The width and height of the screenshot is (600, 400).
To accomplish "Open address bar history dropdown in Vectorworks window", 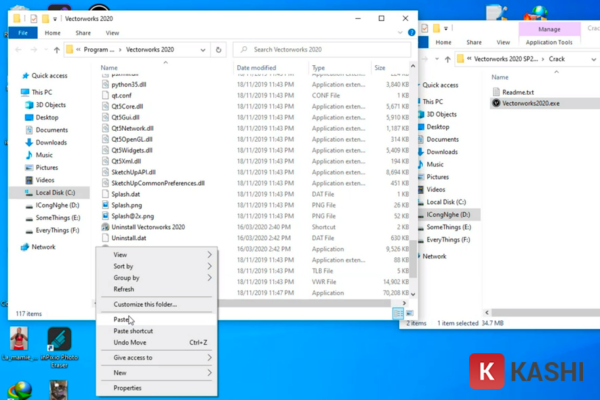I will click(x=203, y=50).
